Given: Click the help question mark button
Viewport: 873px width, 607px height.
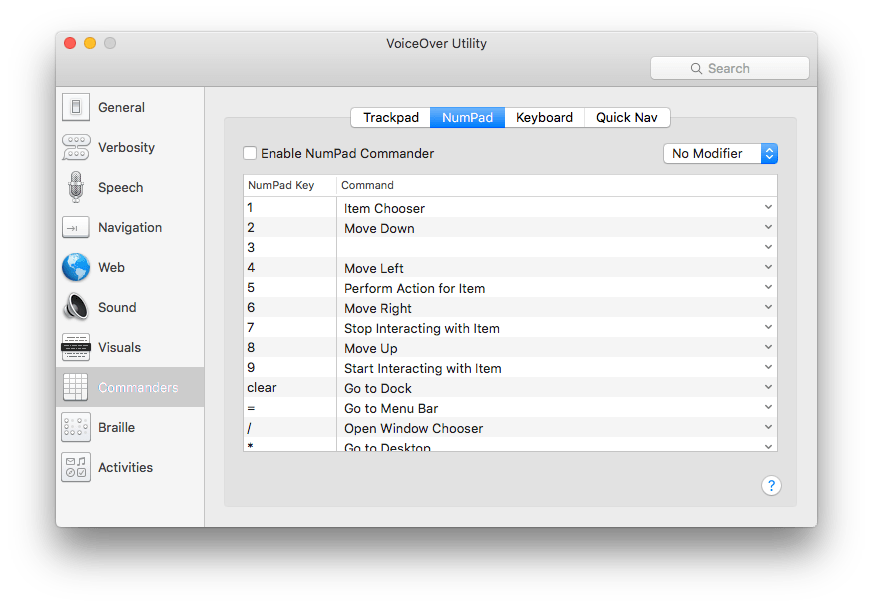Looking at the screenshot, I should point(771,486).
